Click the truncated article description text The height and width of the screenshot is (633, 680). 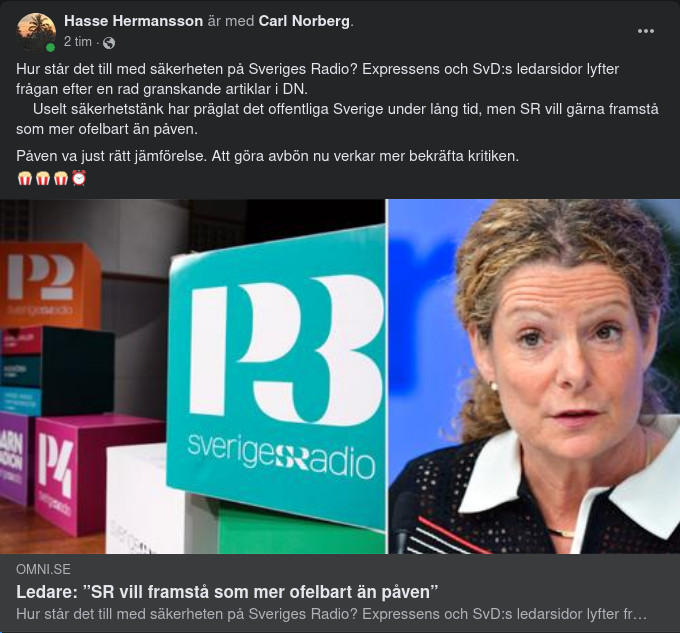tap(331, 614)
